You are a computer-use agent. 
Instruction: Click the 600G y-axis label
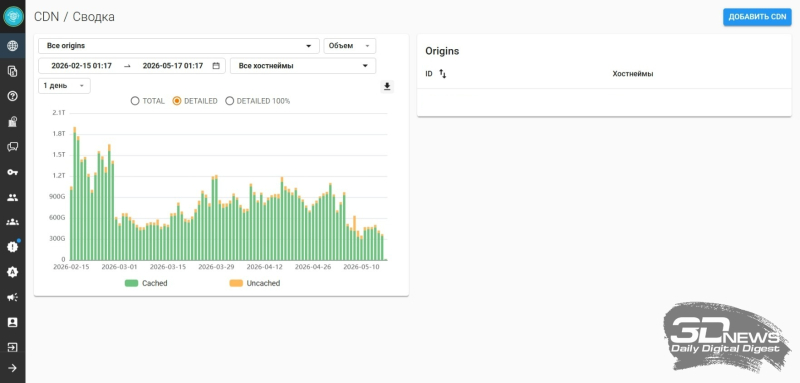coord(57,217)
